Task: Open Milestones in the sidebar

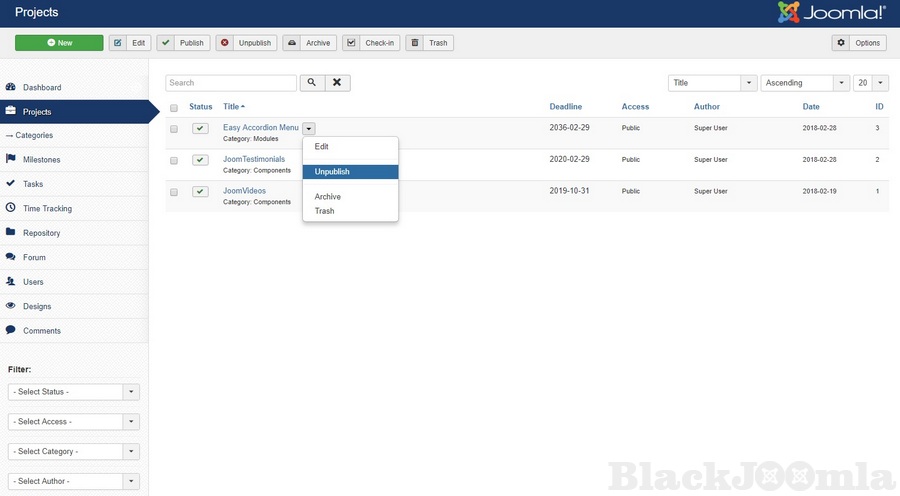Action: coord(41,160)
